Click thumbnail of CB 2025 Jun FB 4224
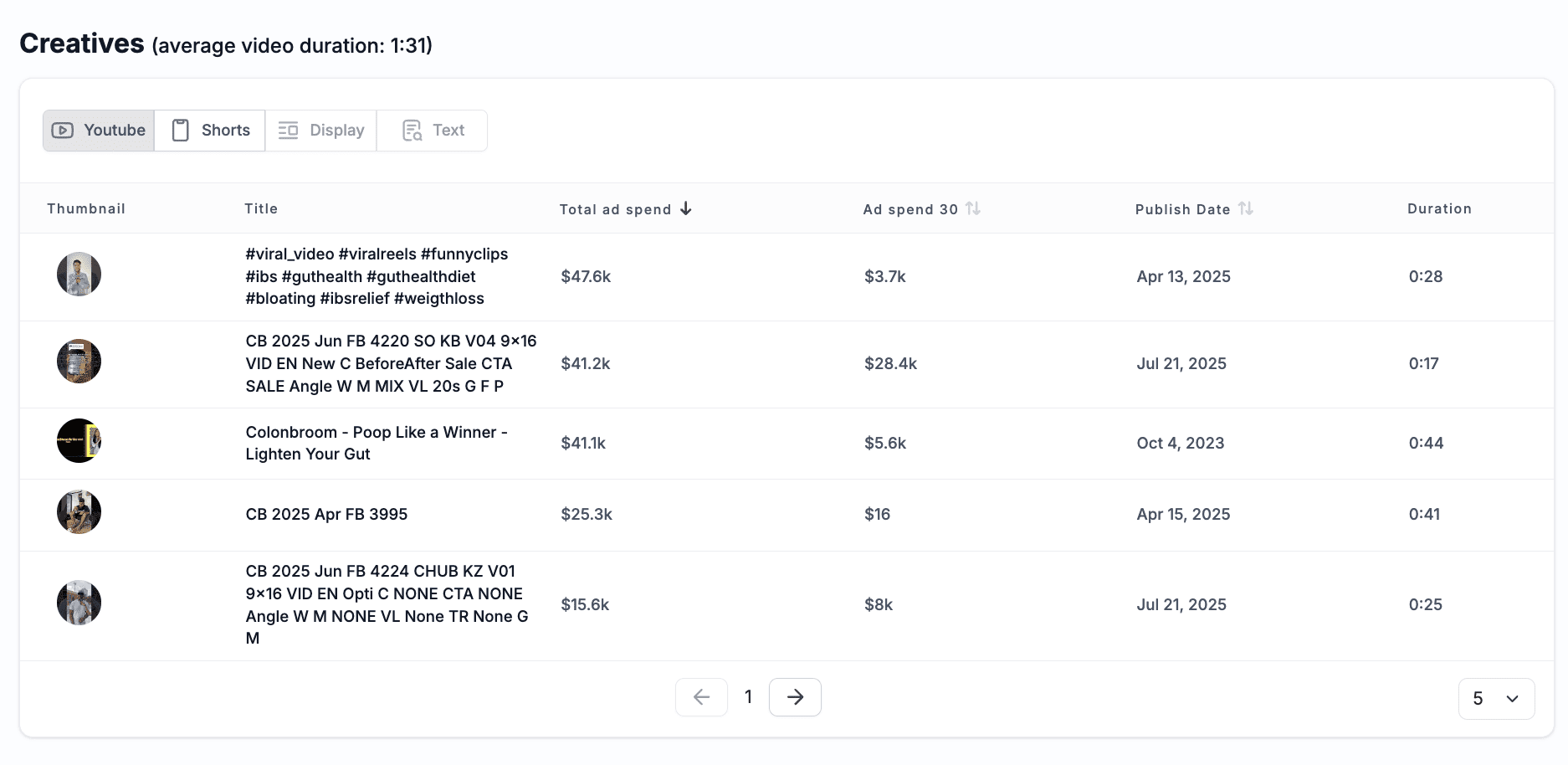Image resolution: width=1568 pixels, height=765 pixels. tap(79, 603)
